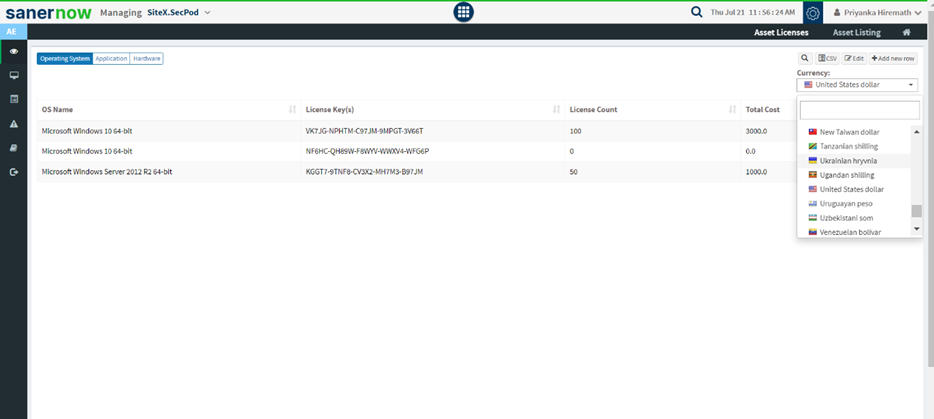Switch to Hardware tab
The image size is (934, 419).
point(147,58)
